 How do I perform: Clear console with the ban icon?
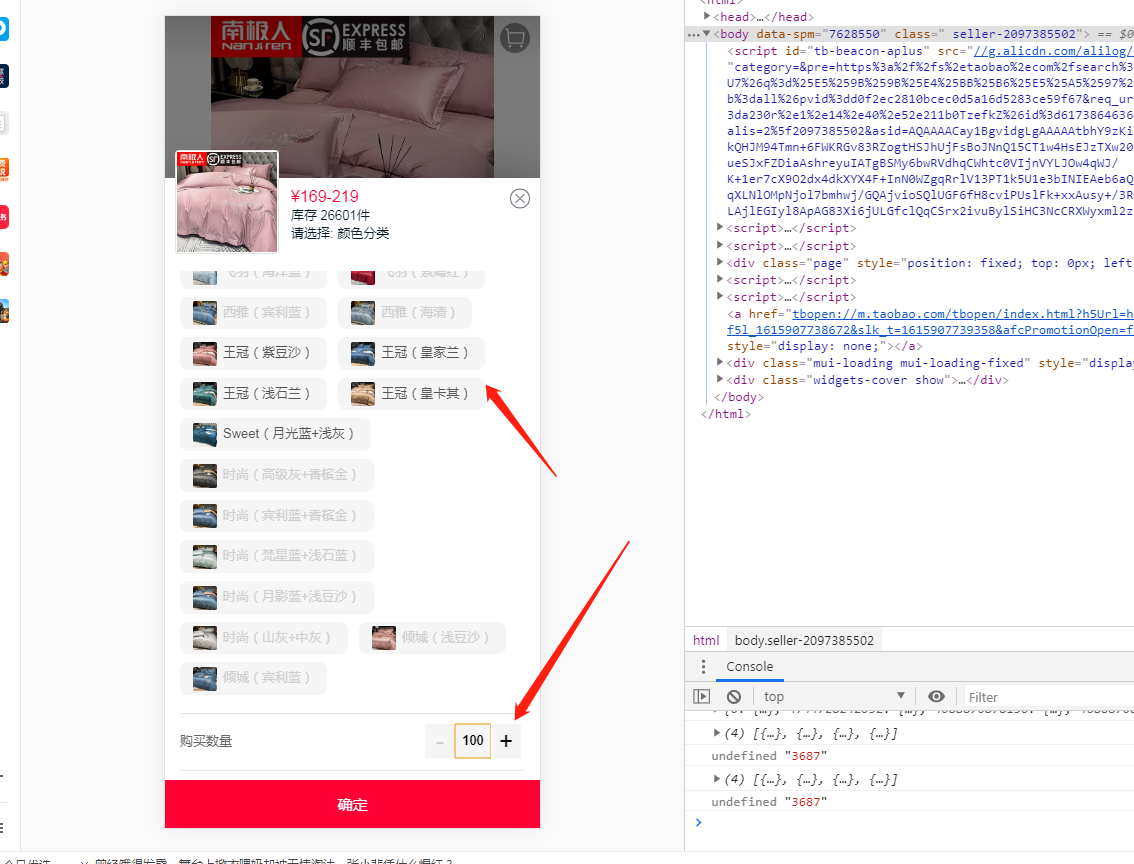click(x=733, y=696)
